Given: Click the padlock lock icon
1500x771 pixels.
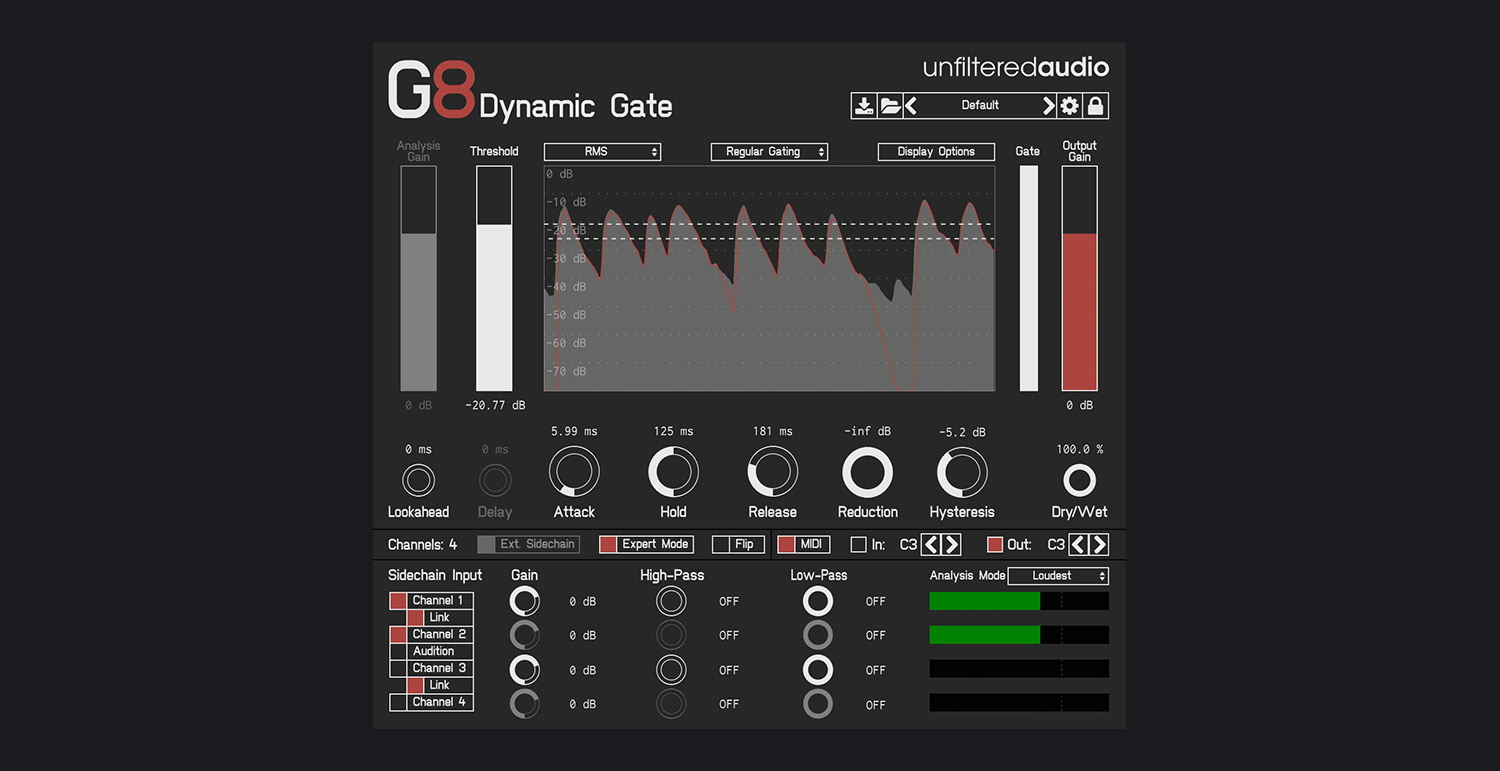Looking at the screenshot, I should tap(1096, 105).
